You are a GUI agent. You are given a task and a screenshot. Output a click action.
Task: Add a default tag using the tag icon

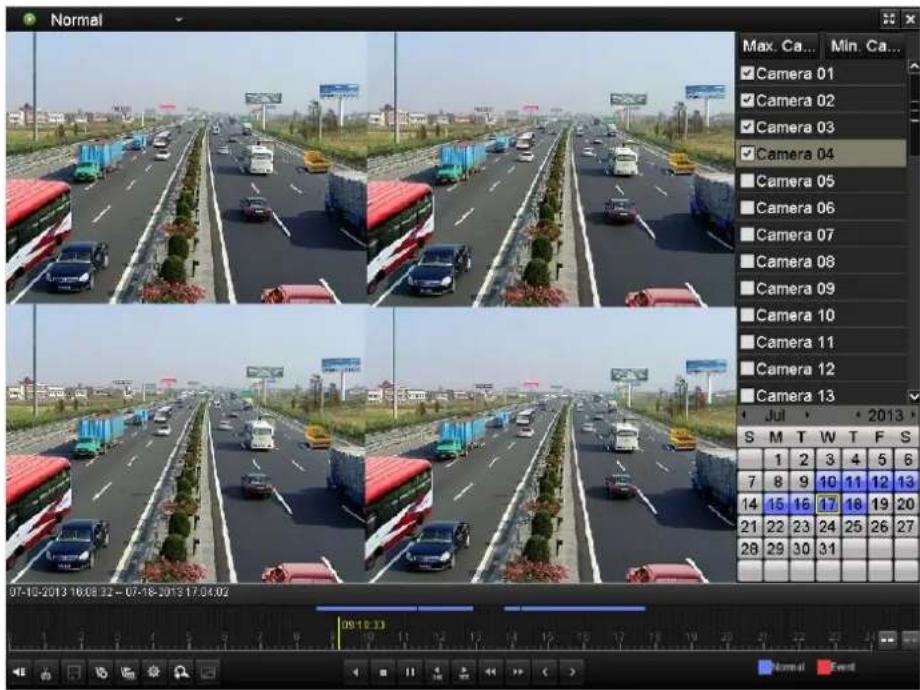(101, 672)
